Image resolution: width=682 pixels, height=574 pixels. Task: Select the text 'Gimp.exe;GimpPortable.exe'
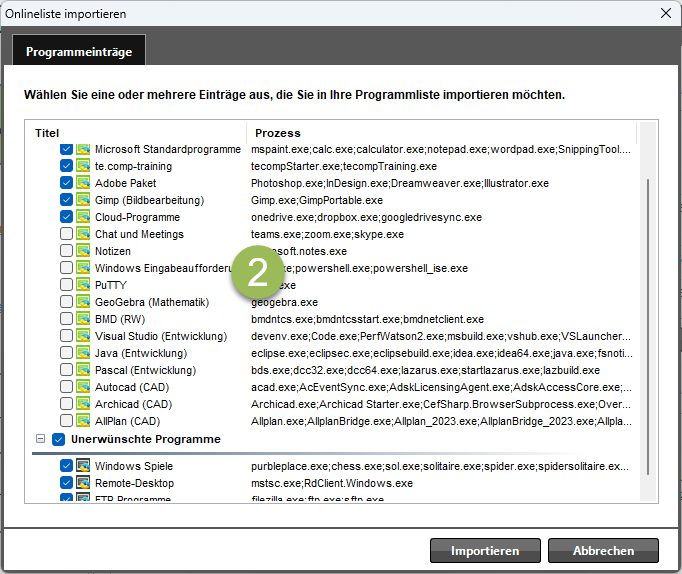point(317,200)
